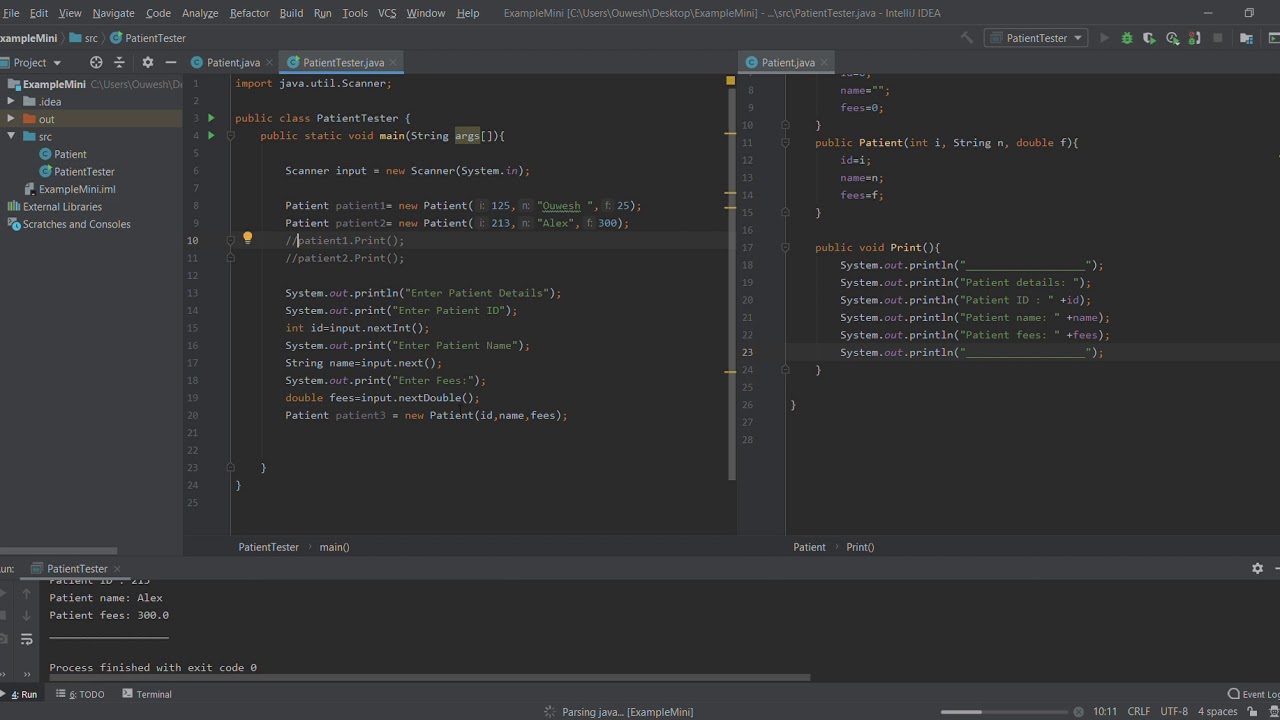Close the left Patient.java tab
The height and width of the screenshot is (720, 1280).
click(x=269, y=62)
